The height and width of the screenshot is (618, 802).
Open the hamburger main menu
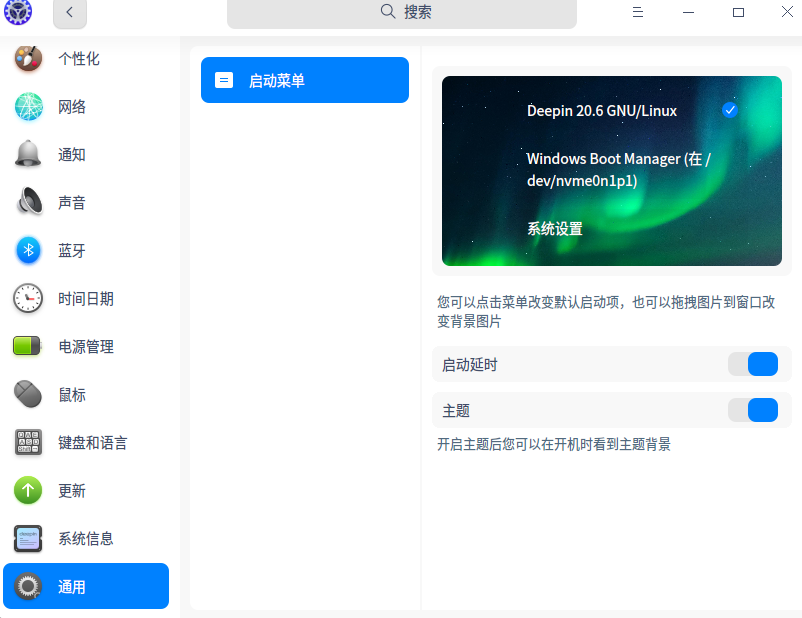[638, 12]
